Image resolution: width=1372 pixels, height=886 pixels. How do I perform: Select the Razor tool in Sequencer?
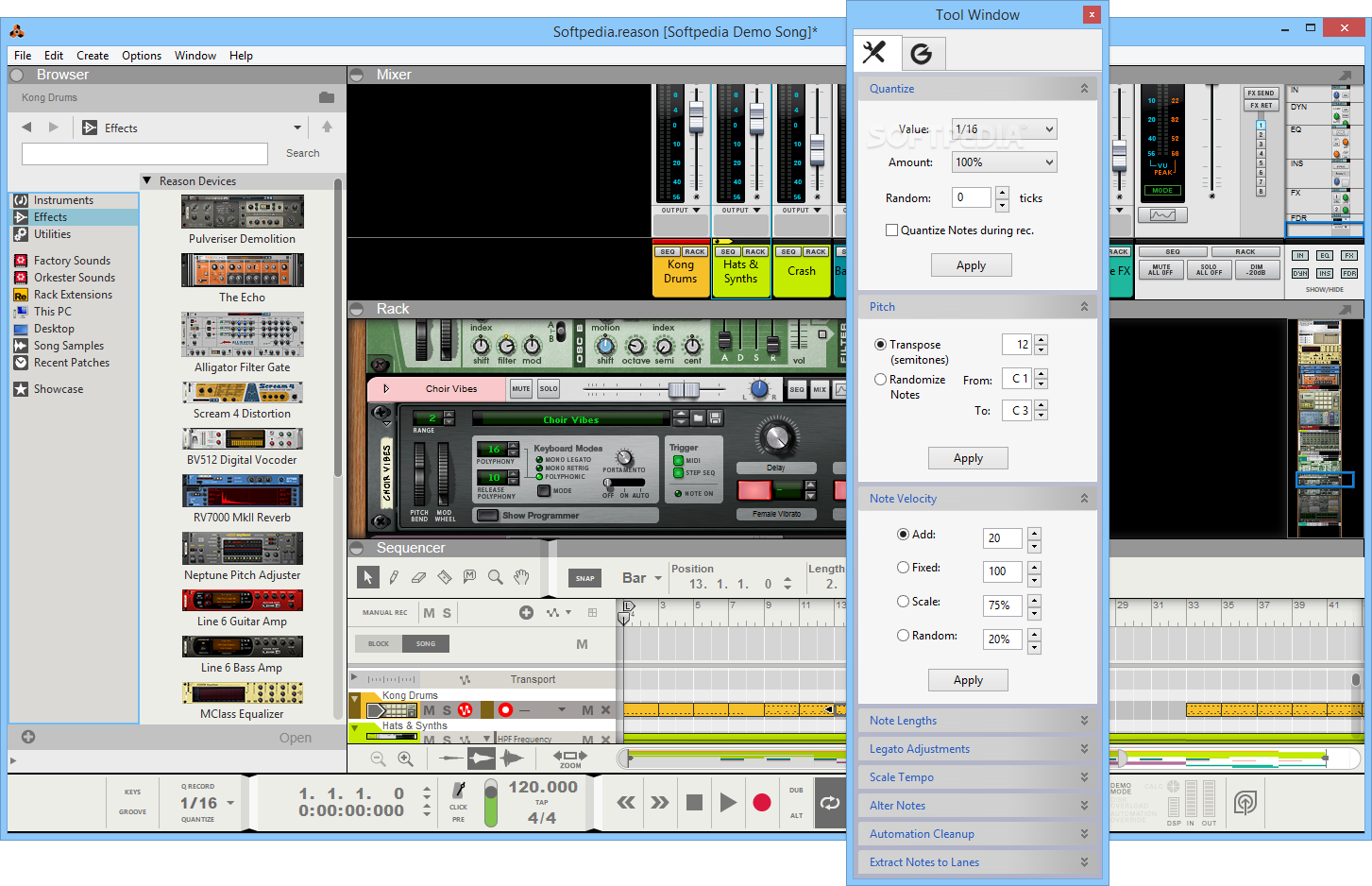pyautogui.click(x=445, y=577)
